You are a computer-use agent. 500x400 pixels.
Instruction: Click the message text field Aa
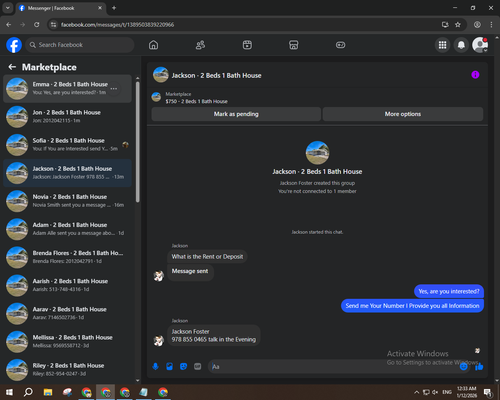tap(333, 367)
